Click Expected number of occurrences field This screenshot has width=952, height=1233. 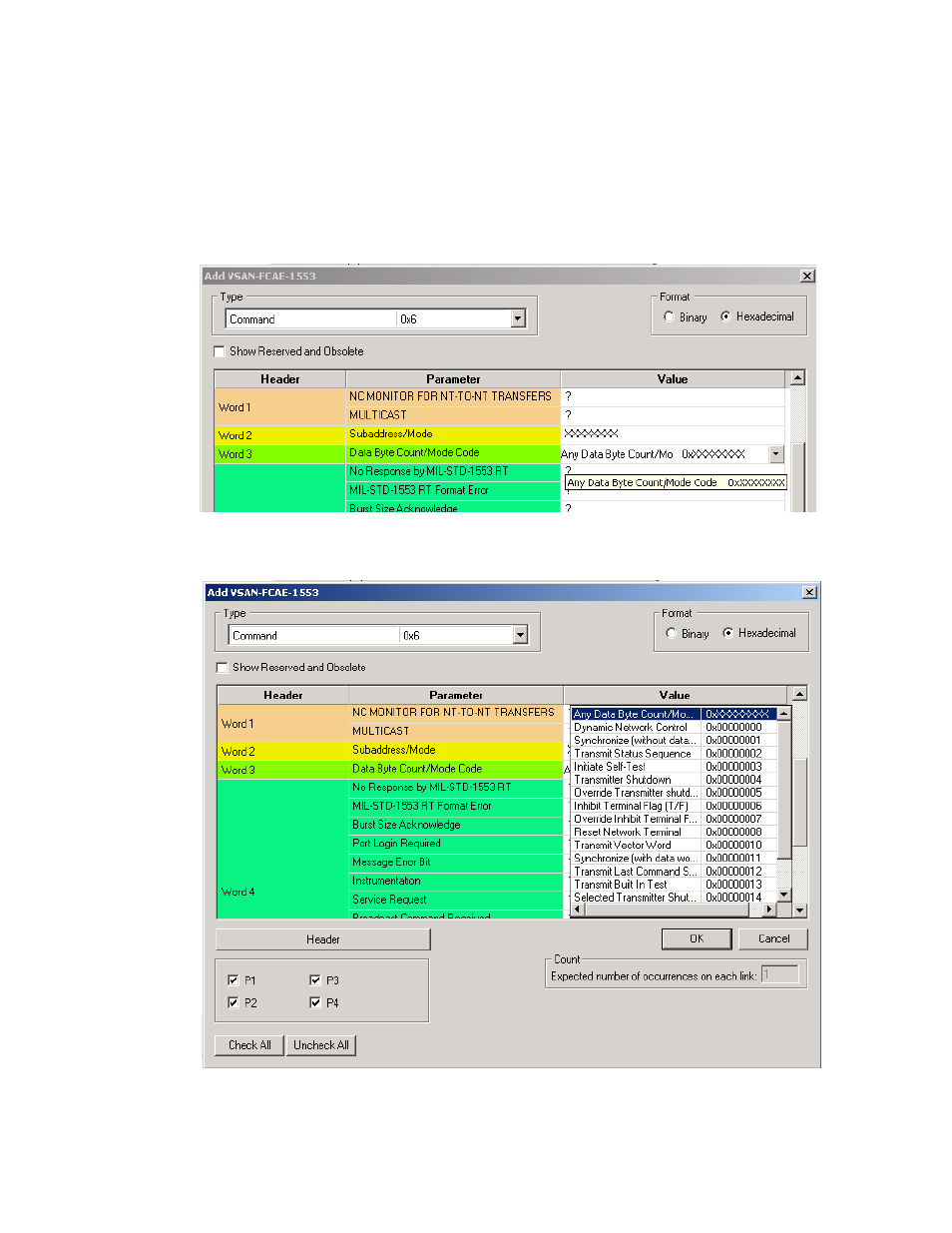click(779, 974)
